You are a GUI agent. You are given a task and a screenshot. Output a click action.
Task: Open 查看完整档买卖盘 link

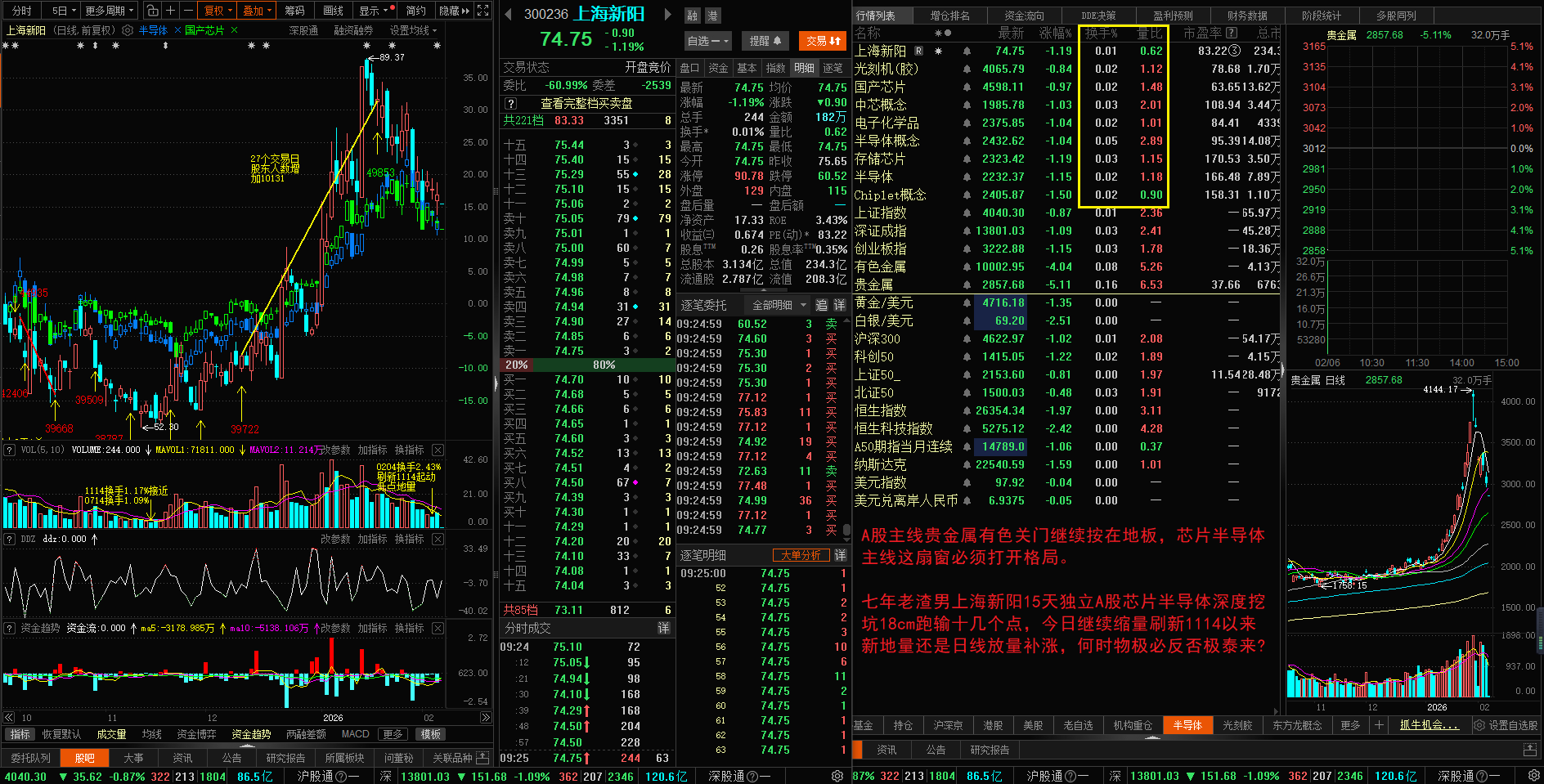pos(586,104)
